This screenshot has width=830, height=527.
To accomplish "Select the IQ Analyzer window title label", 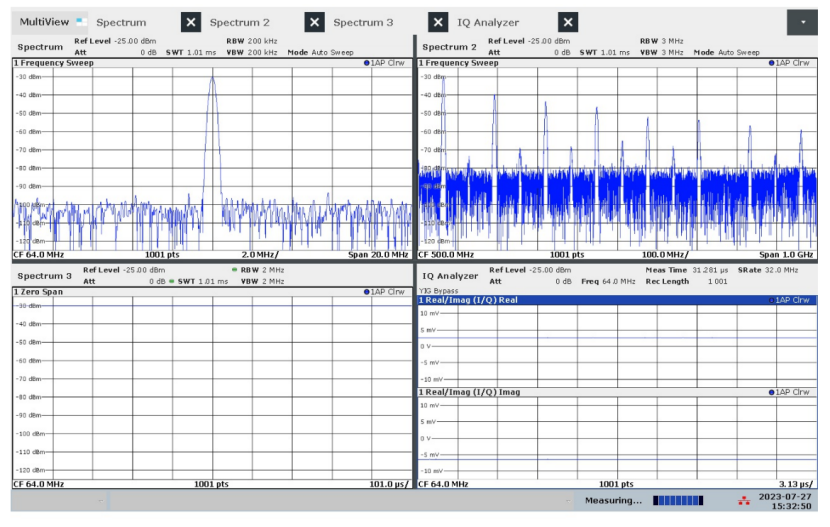I will point(450,276).
